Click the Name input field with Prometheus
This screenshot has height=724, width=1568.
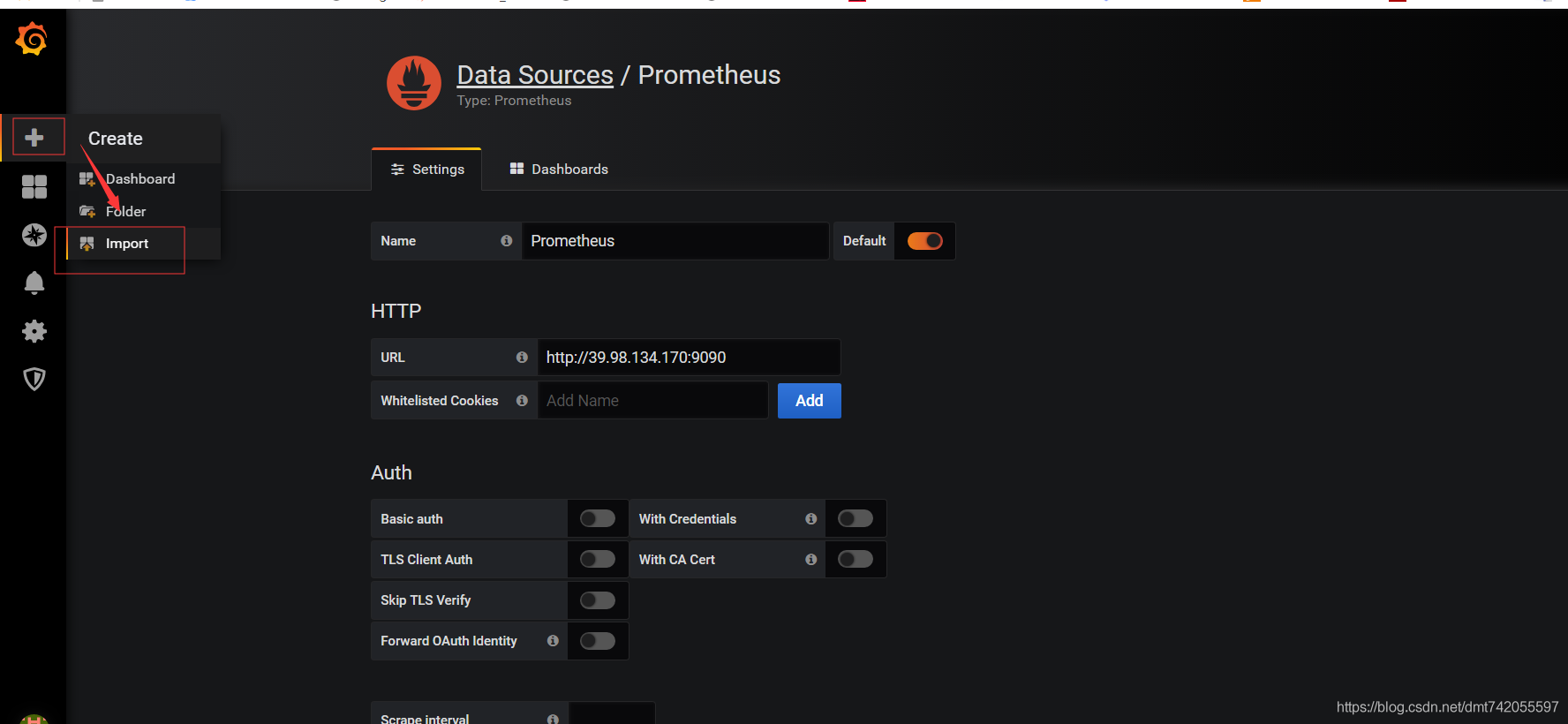coord(675,241)
